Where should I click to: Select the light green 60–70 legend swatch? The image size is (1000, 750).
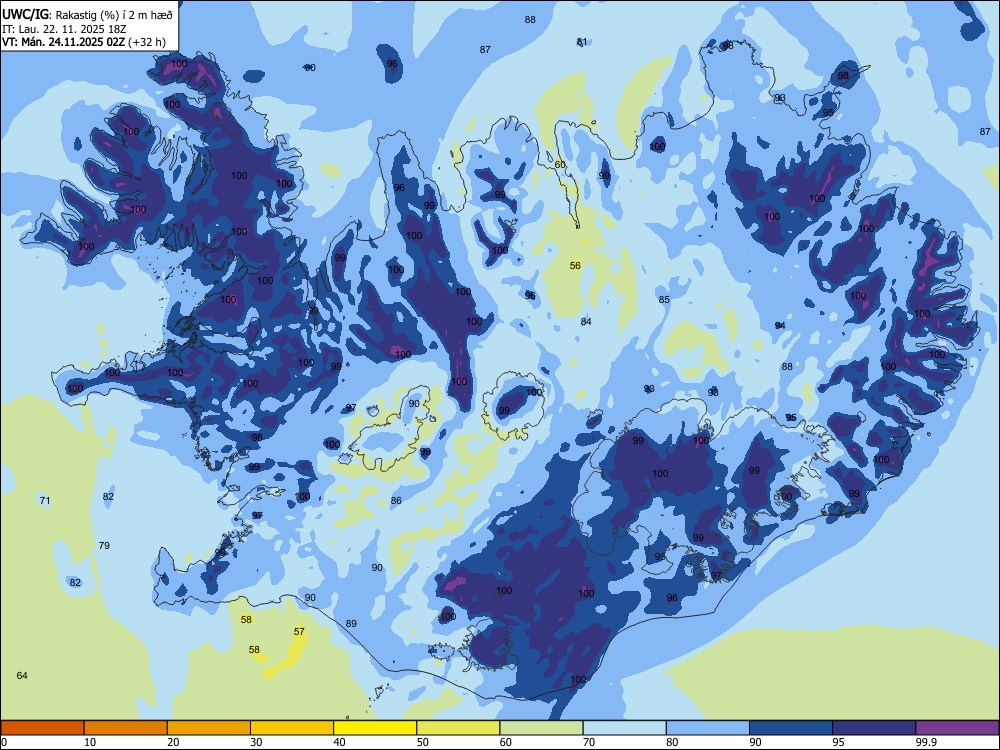(x=541, y=728)
